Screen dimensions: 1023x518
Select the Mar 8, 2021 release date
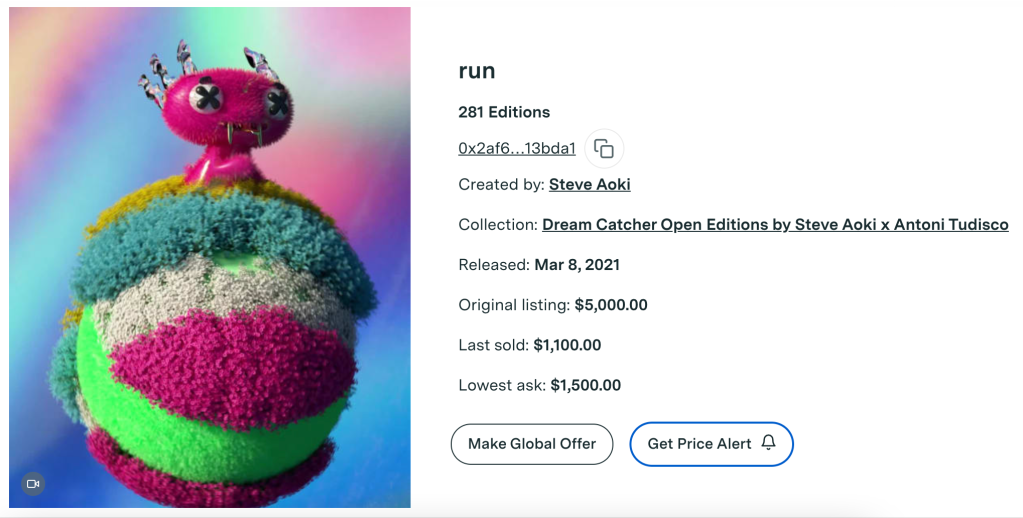coord(577,265)
